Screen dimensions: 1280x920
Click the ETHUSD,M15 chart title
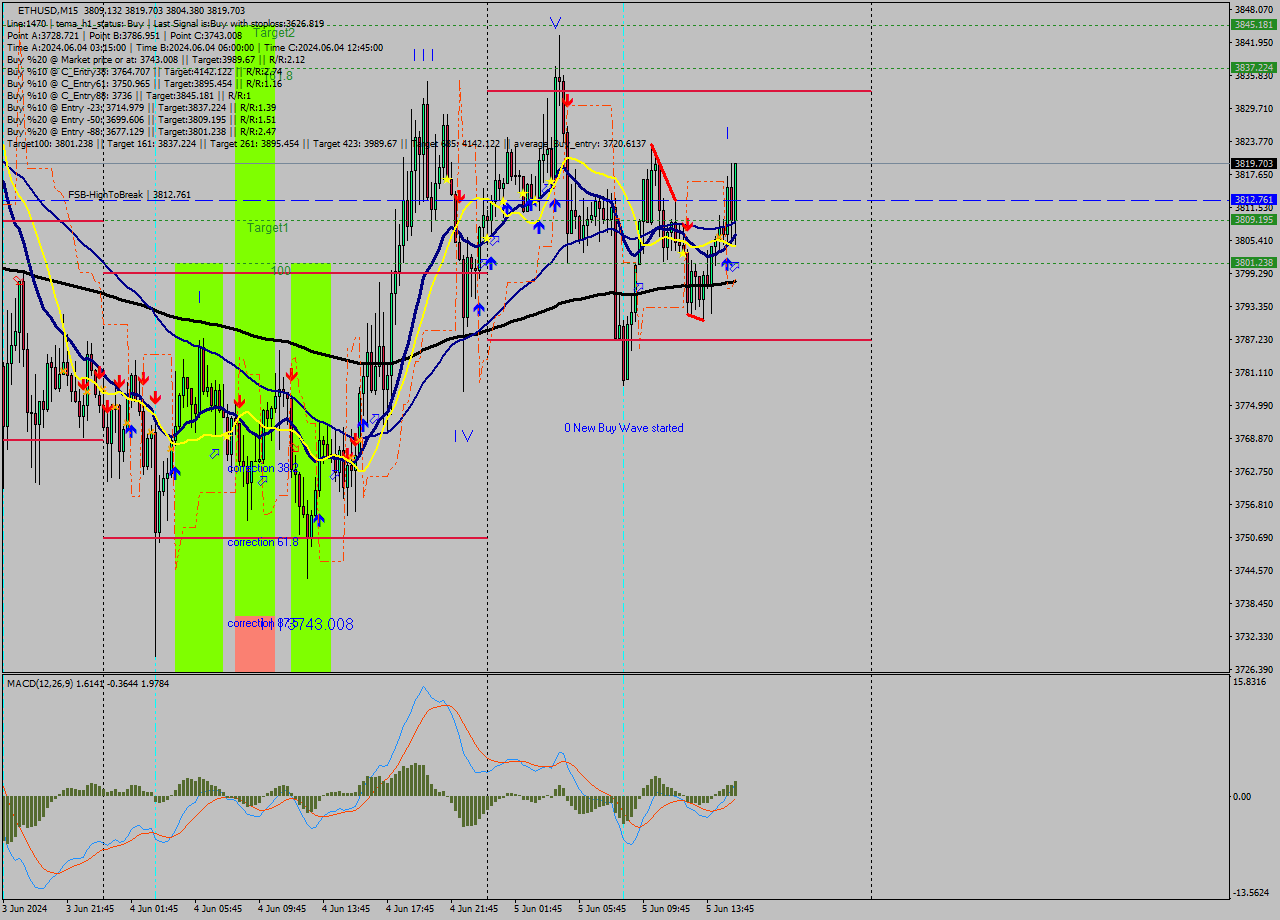click(40, 7)
